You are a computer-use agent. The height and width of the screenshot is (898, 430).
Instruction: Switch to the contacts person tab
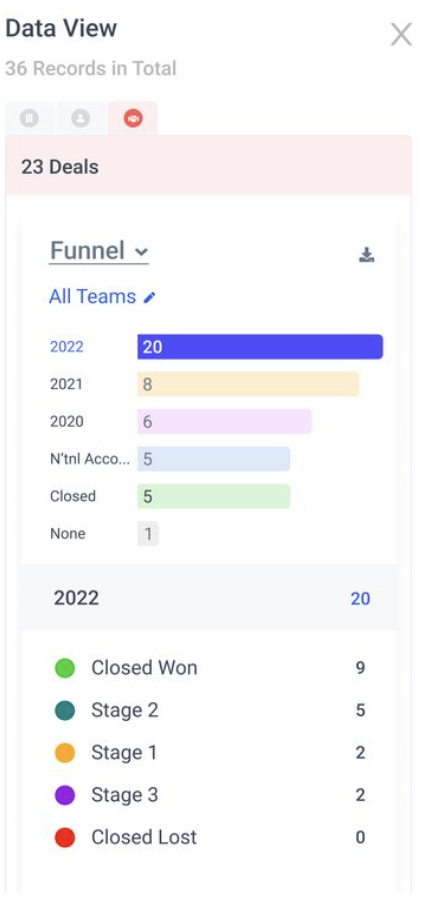(81, 119)
